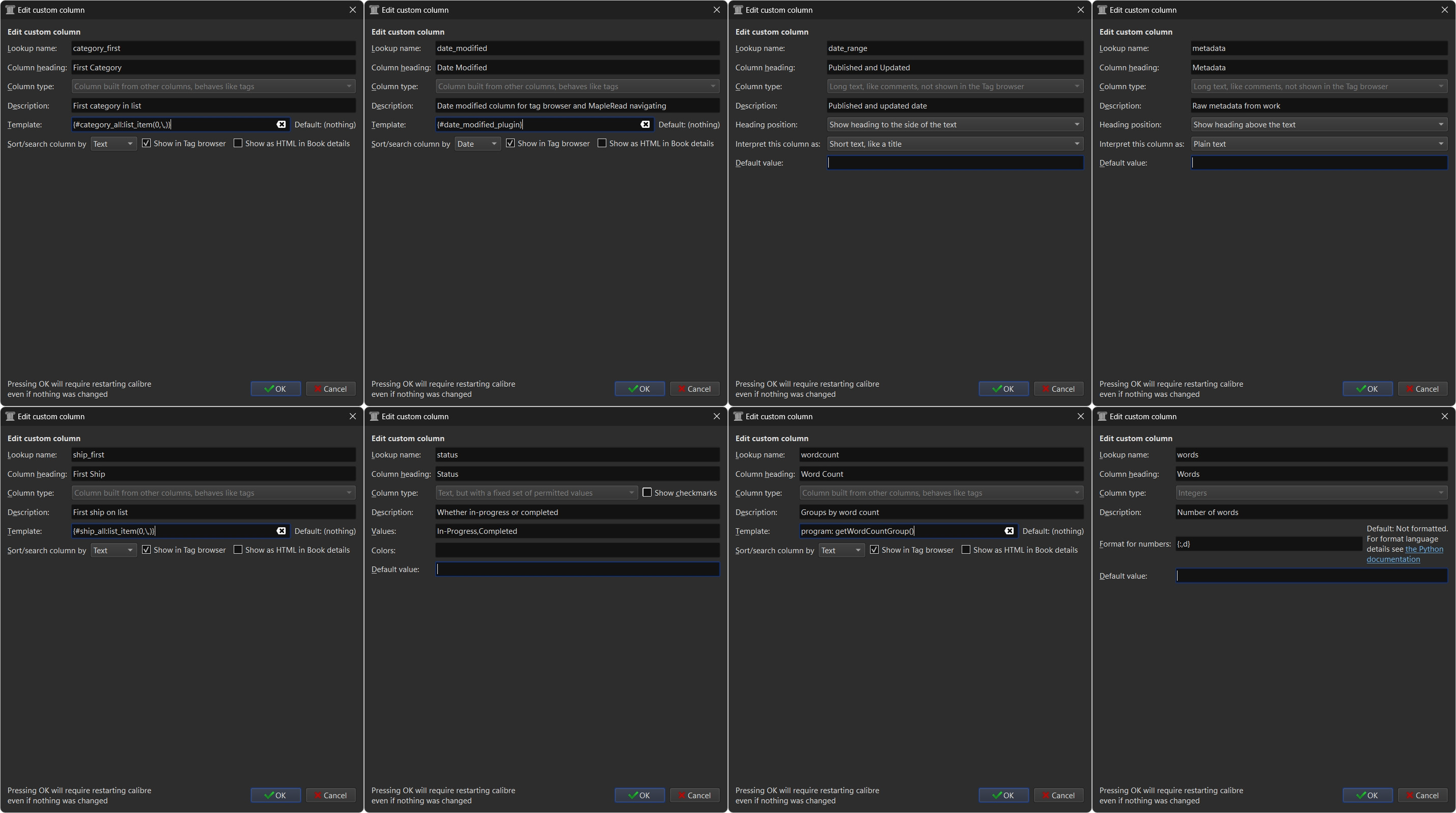The height and width of the screenshot is (813, 1456).
Task: Cancel the date_range column dialog
Action: [1058, 388]
